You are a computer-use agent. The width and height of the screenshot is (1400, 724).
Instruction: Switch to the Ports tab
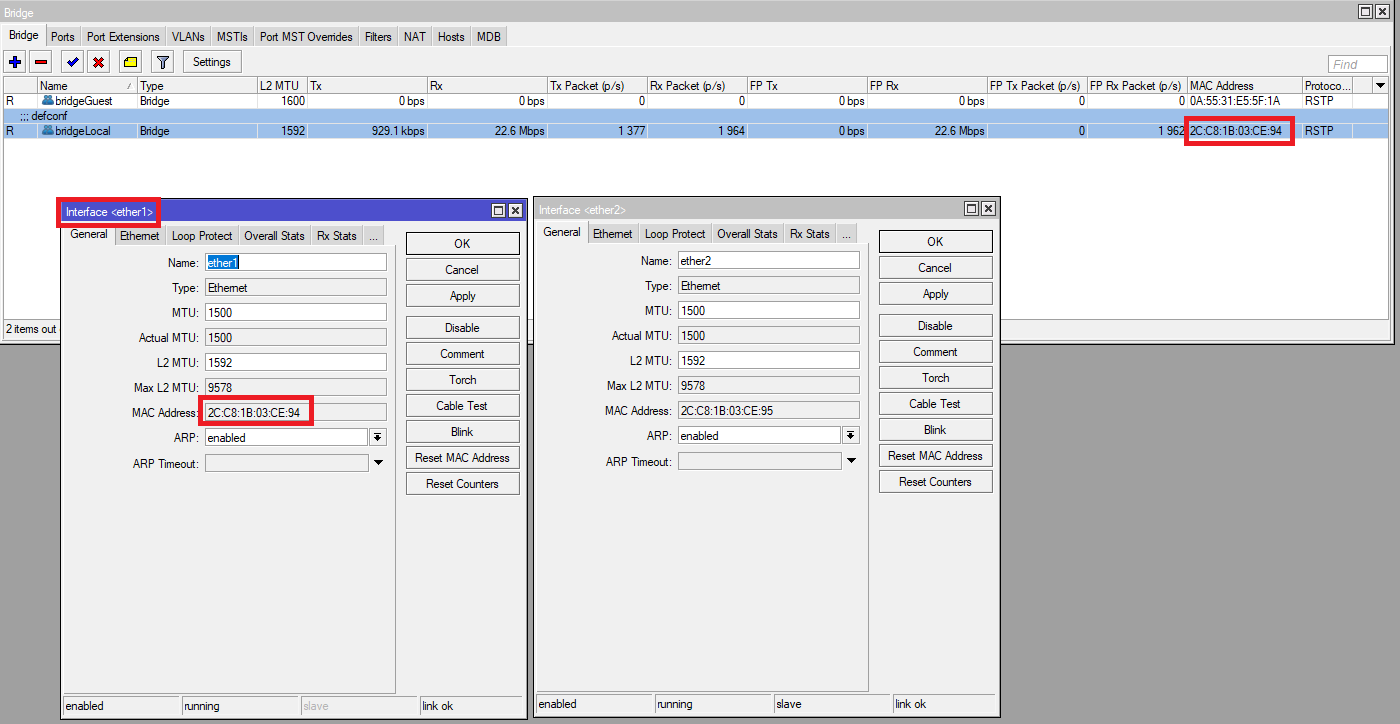click(x=63, y=37)
